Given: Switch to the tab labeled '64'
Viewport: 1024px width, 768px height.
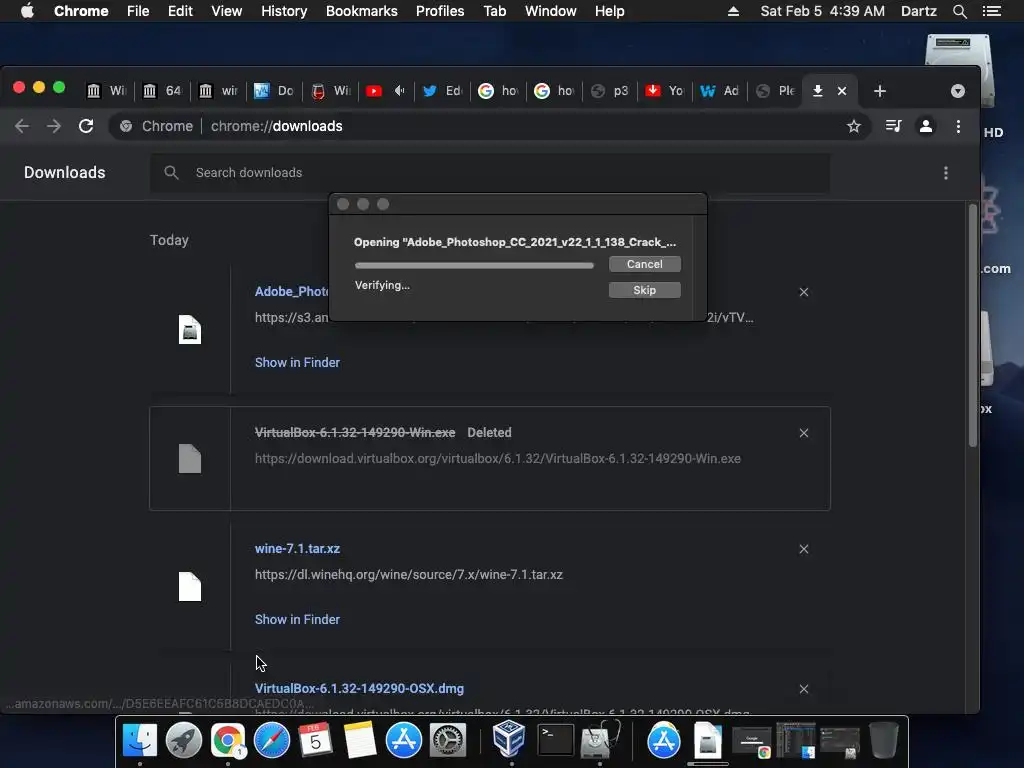Looking at the screenshot, I should [162, 91].
